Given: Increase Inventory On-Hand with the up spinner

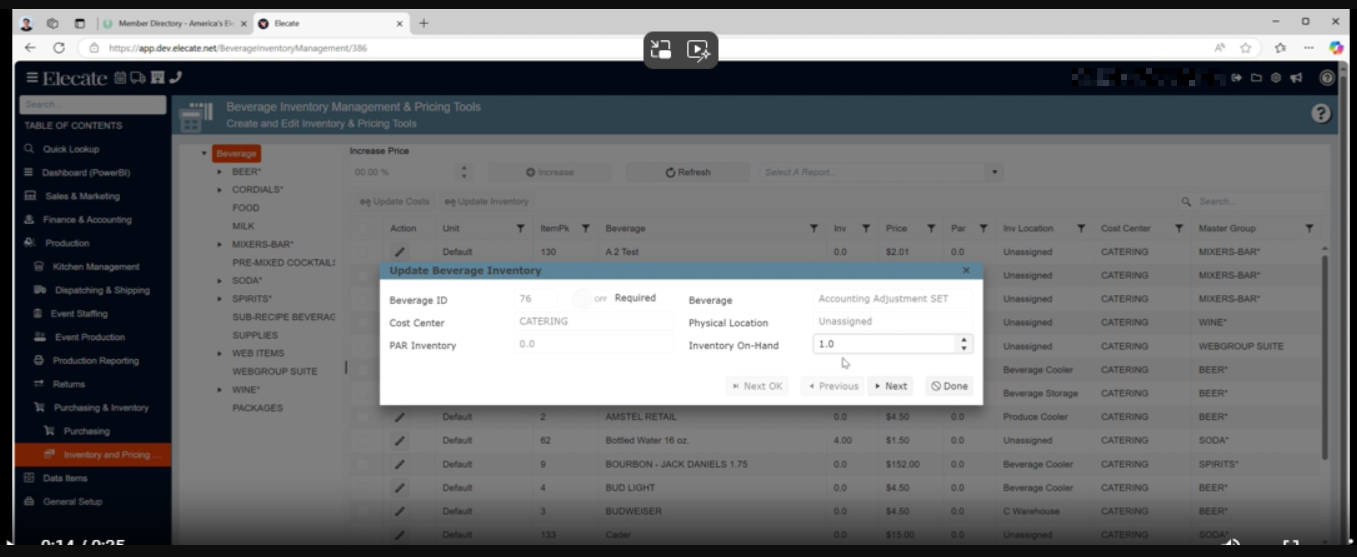Looking at the screenshot, I should click(964, 339).
